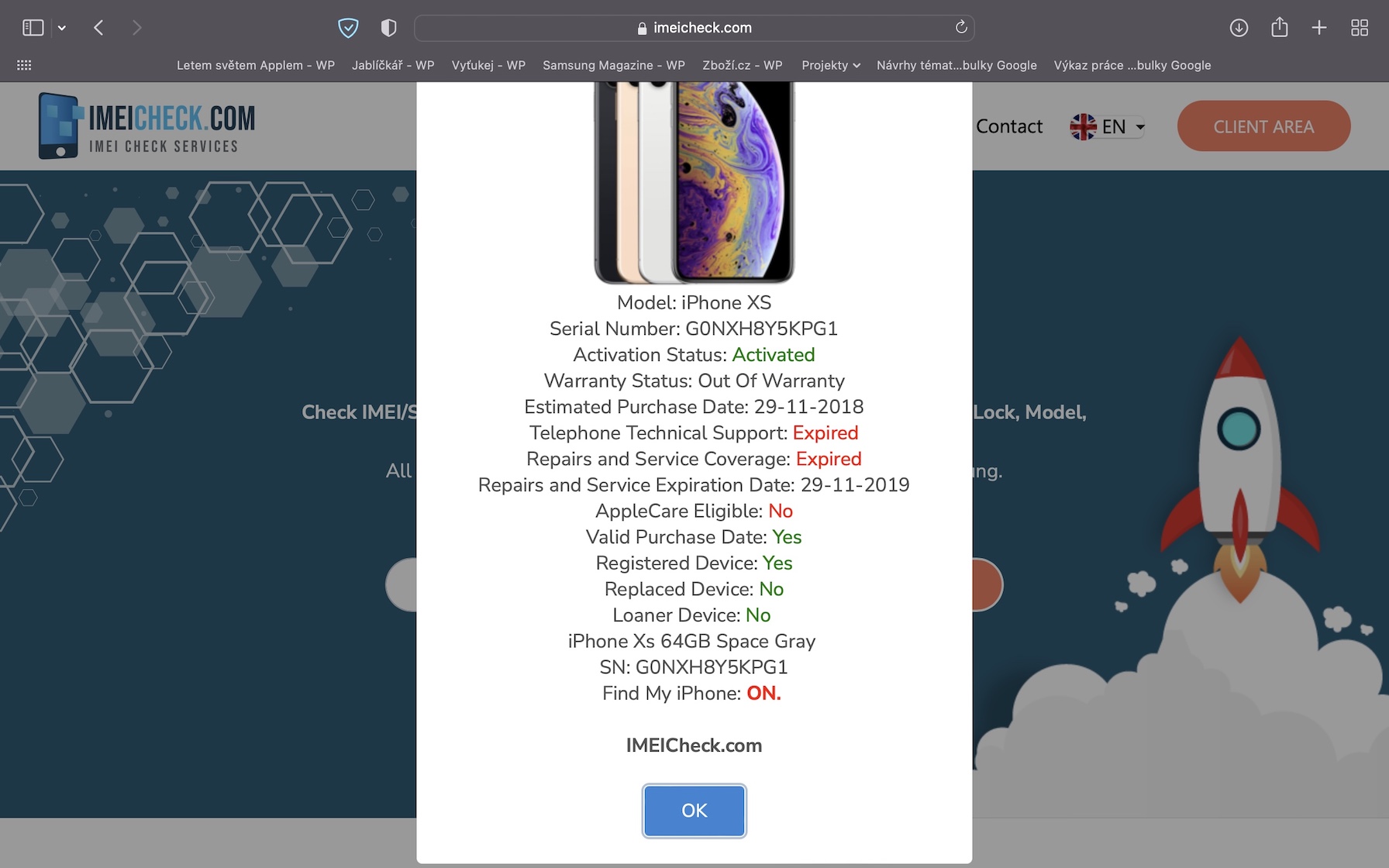Go forward to the next page
Image resolution: width=1389 pixels, height=868 pixels.
coord(137,28)
